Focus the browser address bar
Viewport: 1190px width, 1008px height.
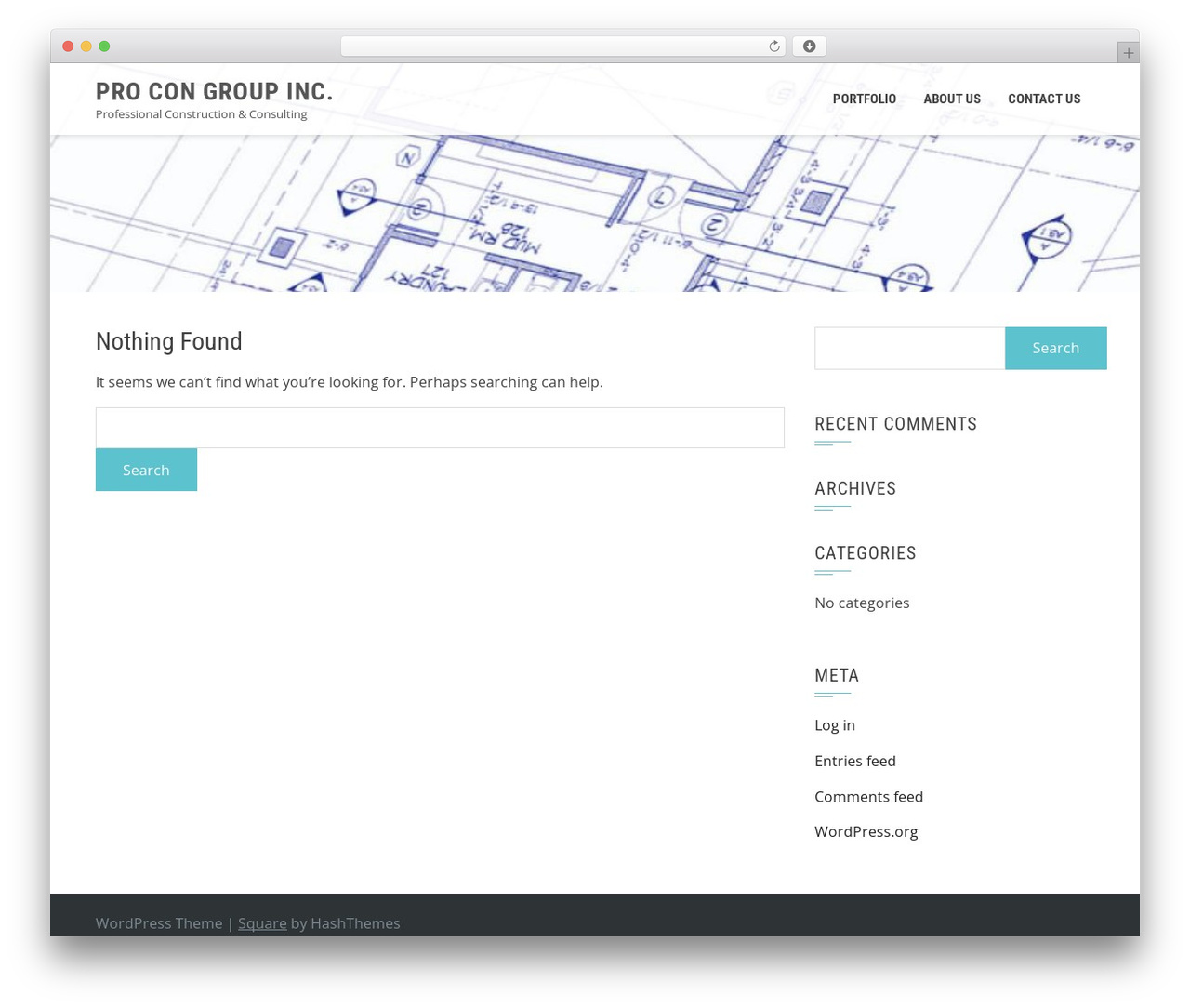tap(562, 46)
